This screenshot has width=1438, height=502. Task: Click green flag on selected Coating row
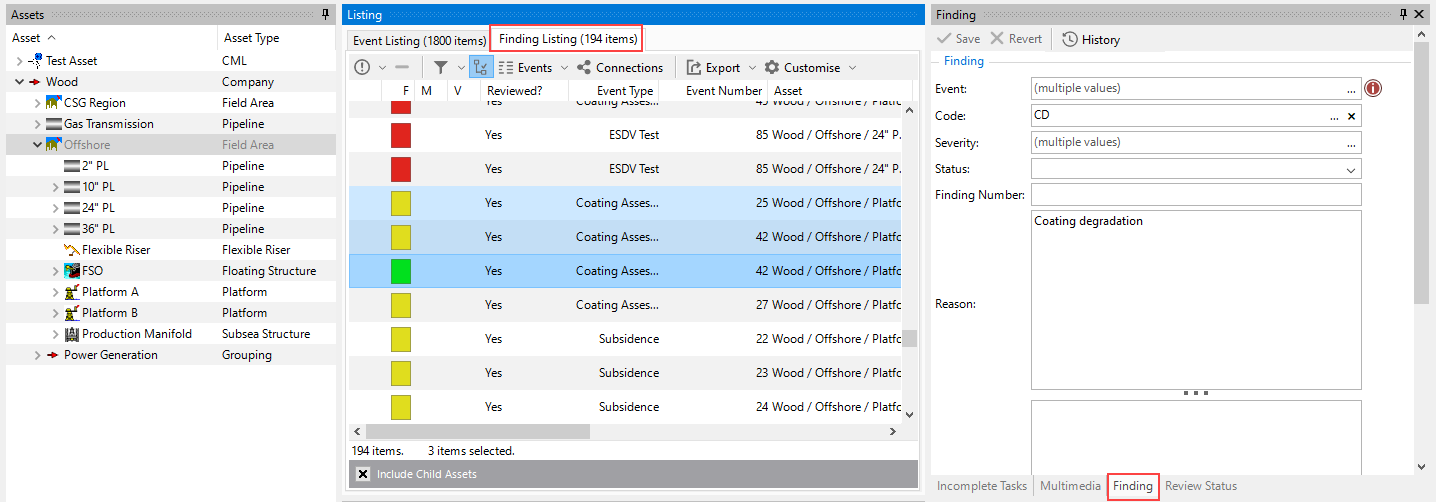tap(401, 271)
